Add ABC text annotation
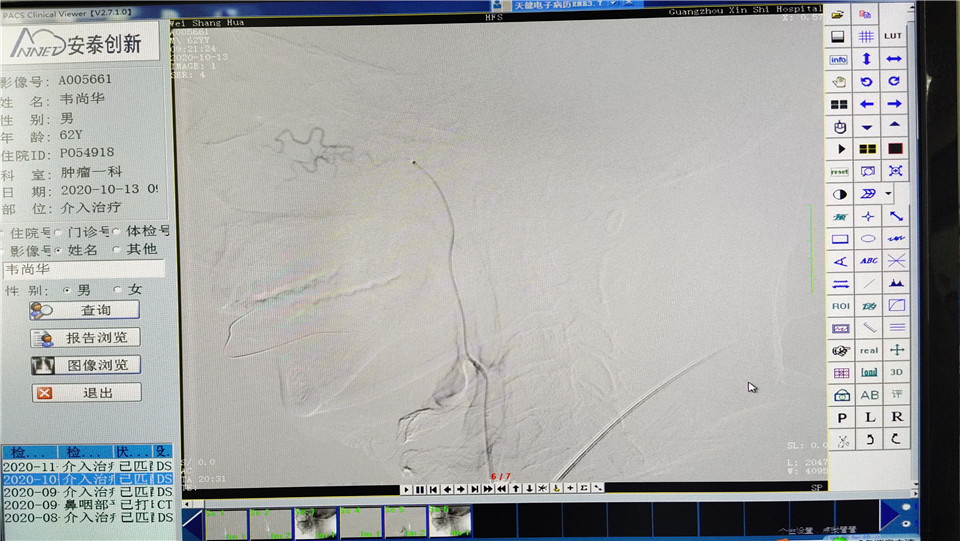960x541 pixels. 868,261
